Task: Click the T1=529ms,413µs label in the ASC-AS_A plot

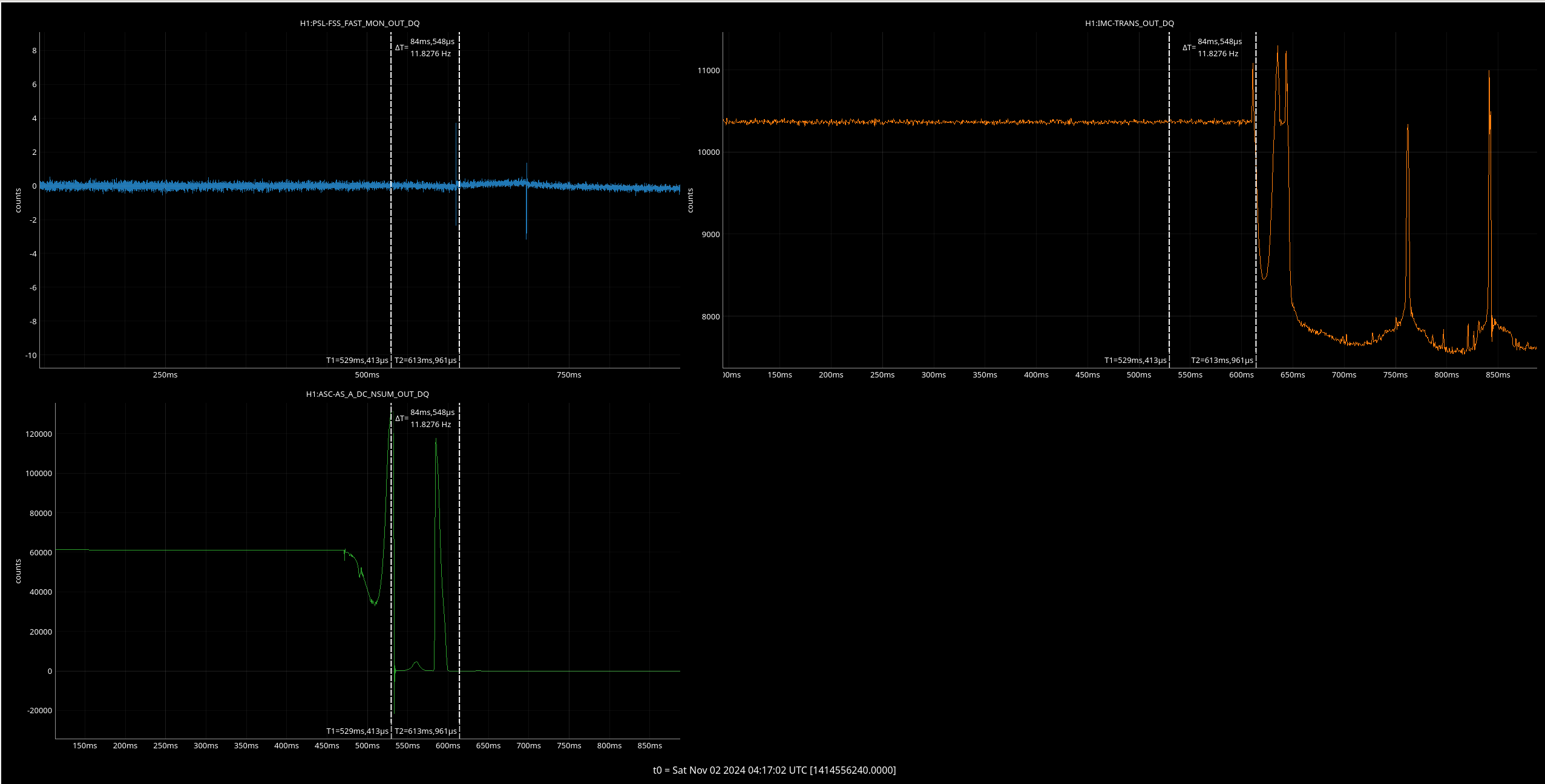Action: 357,731
